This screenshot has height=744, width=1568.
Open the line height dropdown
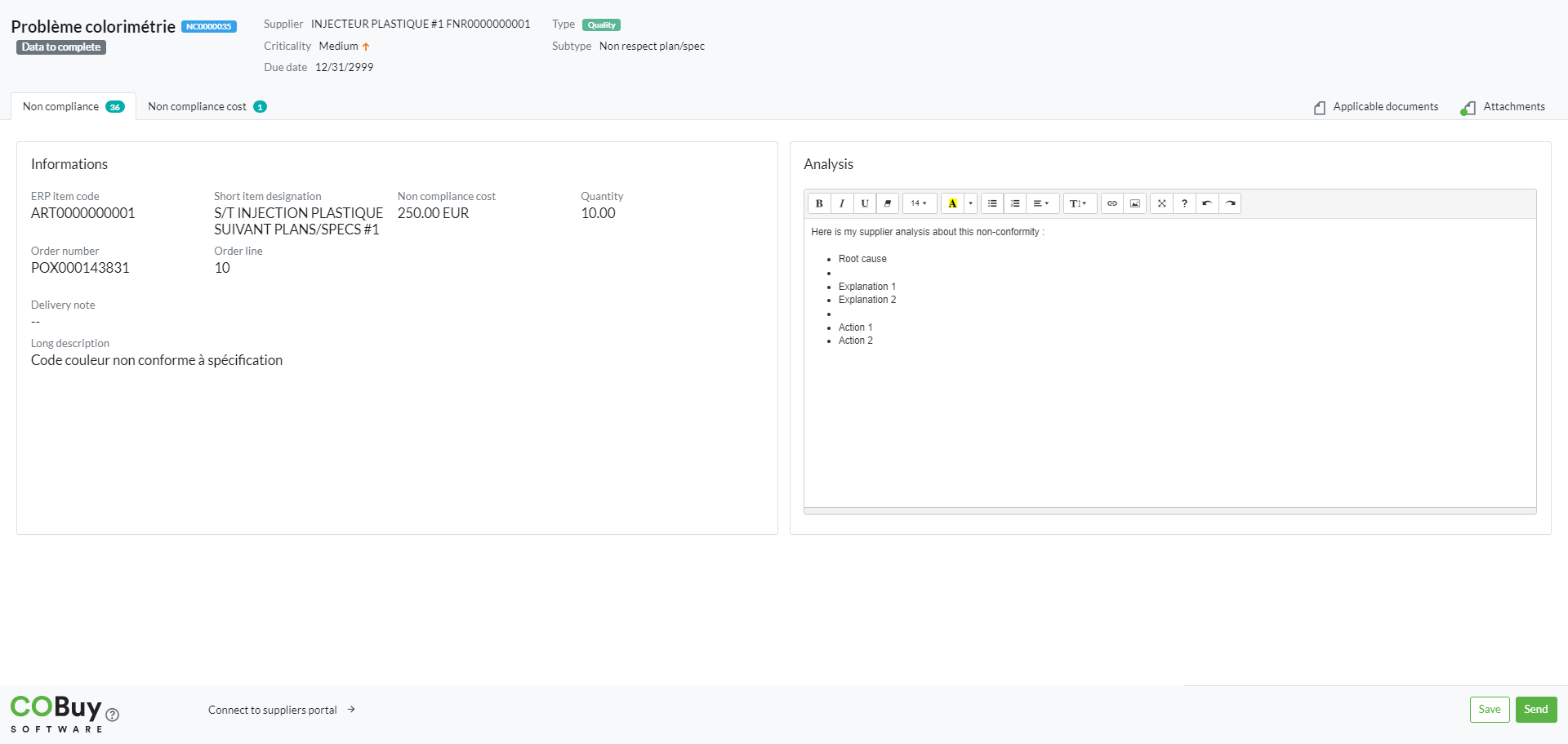(x=1079, y=203)
